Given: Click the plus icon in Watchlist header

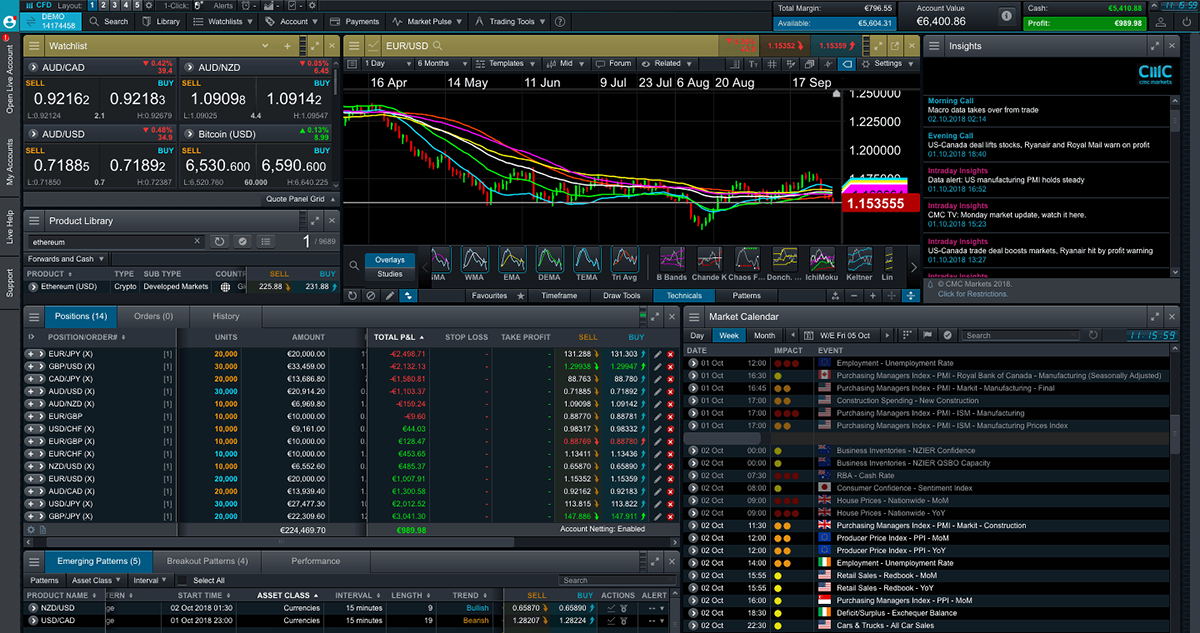Looking at the screenshot, I should point(288,46).
